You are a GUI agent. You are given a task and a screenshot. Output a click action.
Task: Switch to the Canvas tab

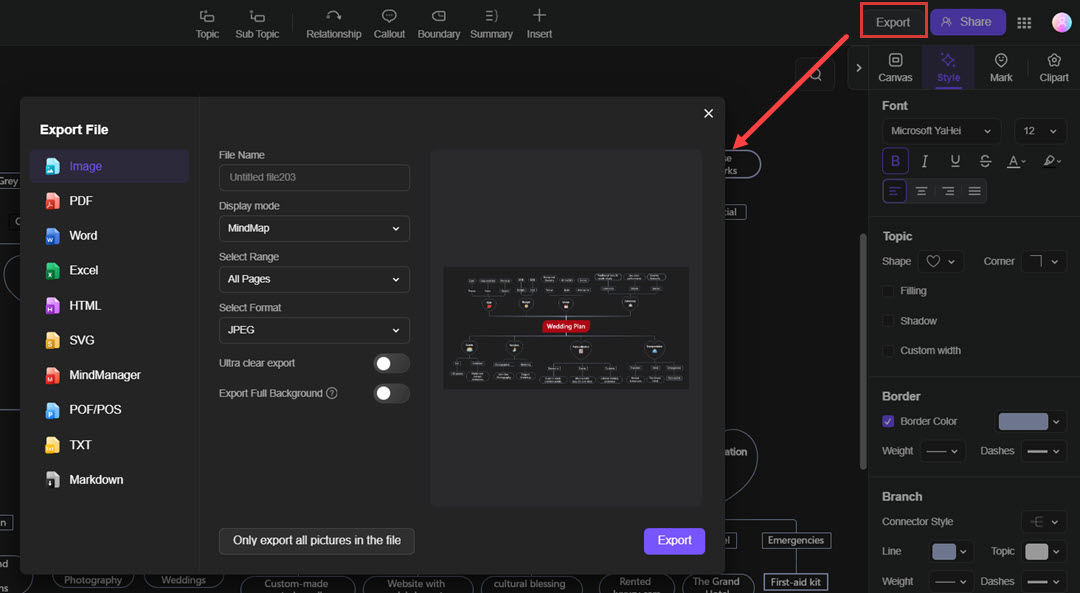tap(895, 67)
